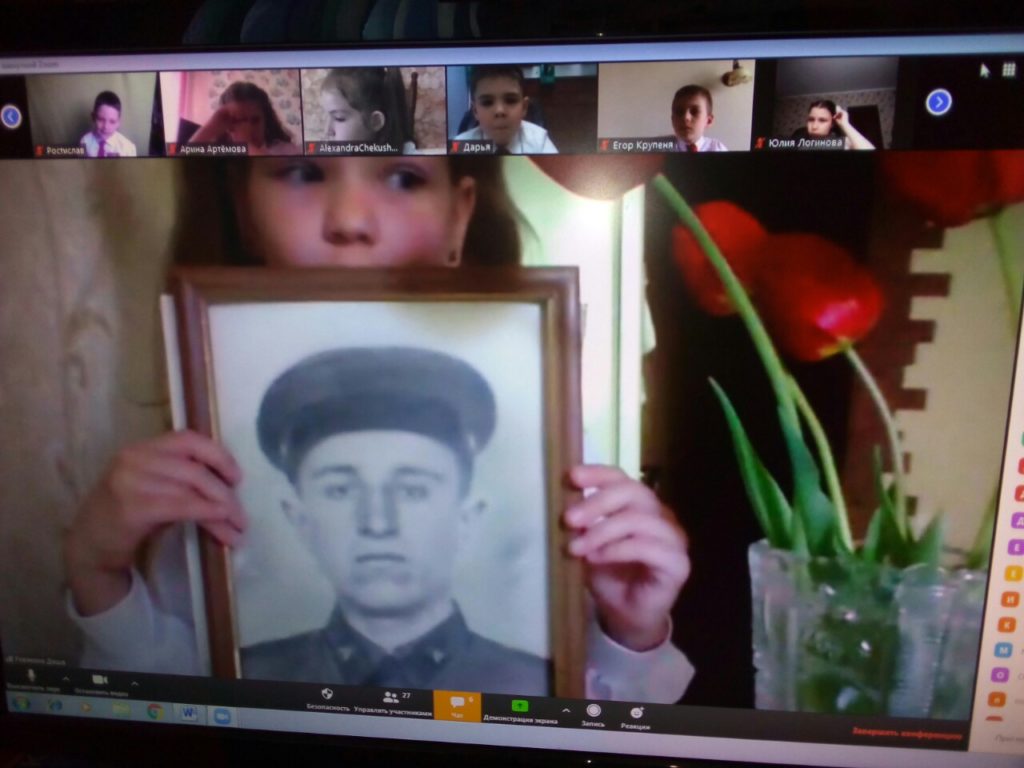The height and width of the screenshot is (768, 1024).
Task: Start recording with Запись button
Action: point(593,712)
